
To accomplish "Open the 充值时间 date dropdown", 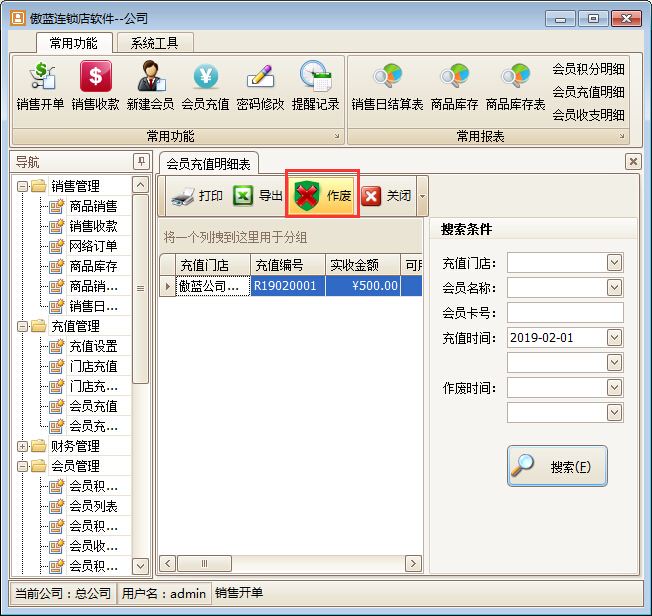I will click(615, 338).
